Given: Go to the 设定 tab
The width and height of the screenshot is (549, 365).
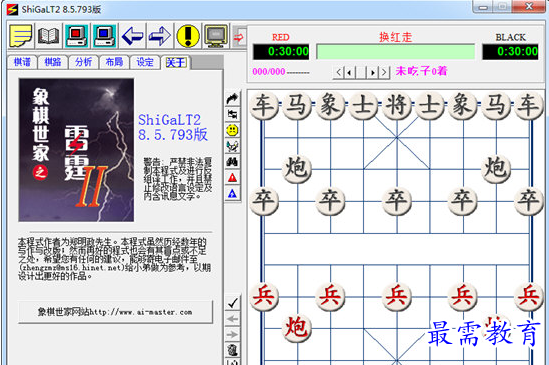Looking at the screenshot, I should 145,62.
